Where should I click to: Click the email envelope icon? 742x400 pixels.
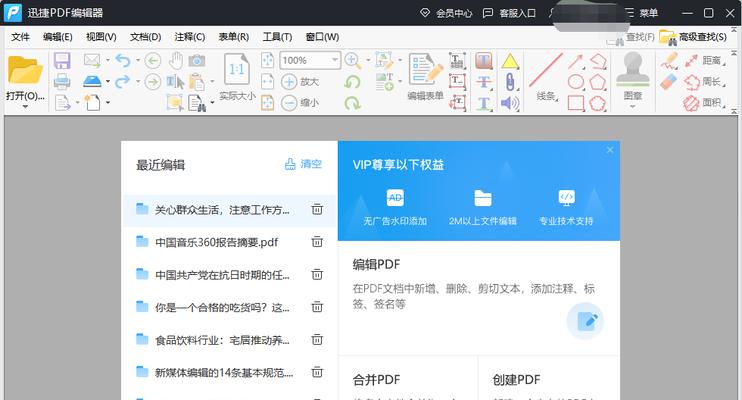(92, 60)
